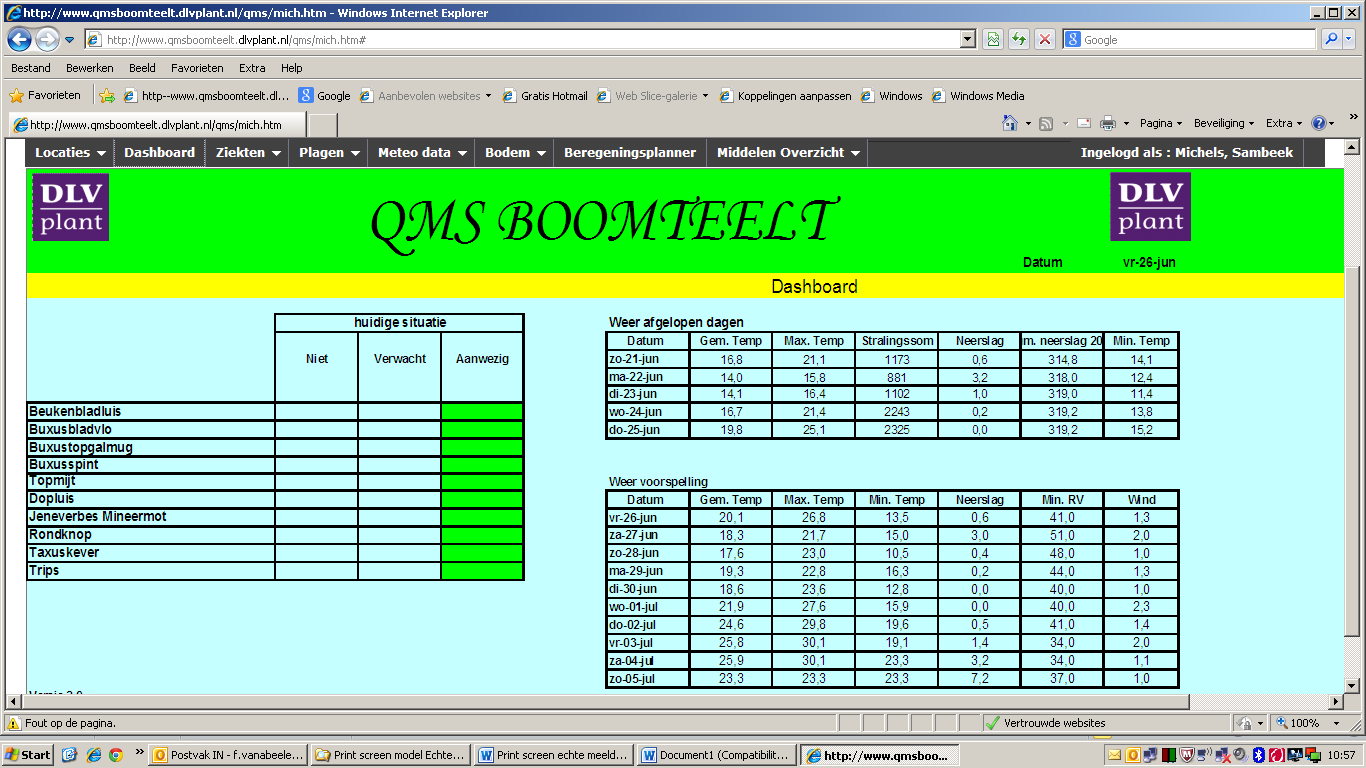The height and width of the screenshot is (768, 1366).
Task: Expand the Plagen menu
Action: 329,153
